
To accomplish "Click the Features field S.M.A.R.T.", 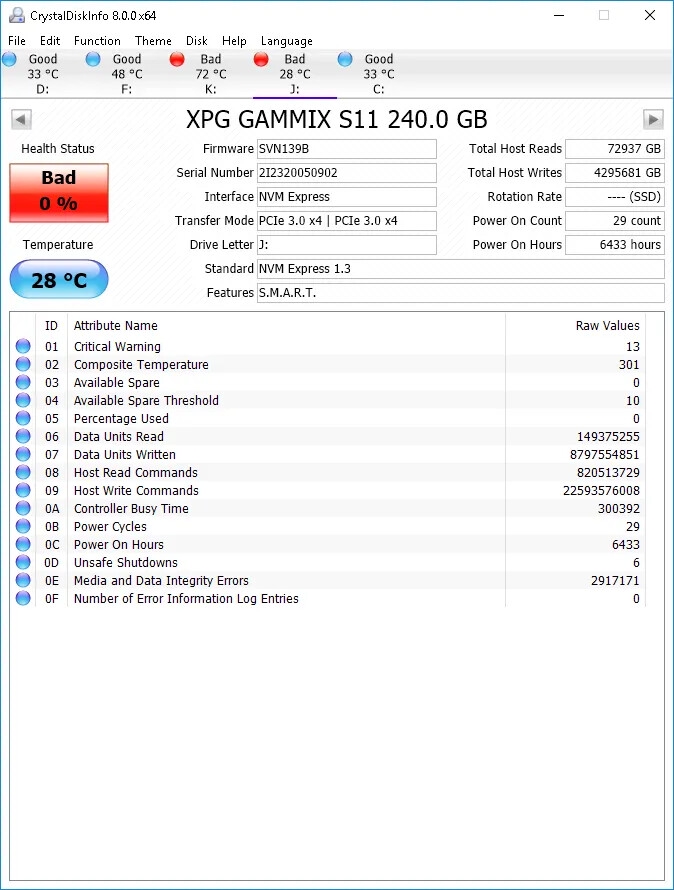I will [x=461, y=293].
